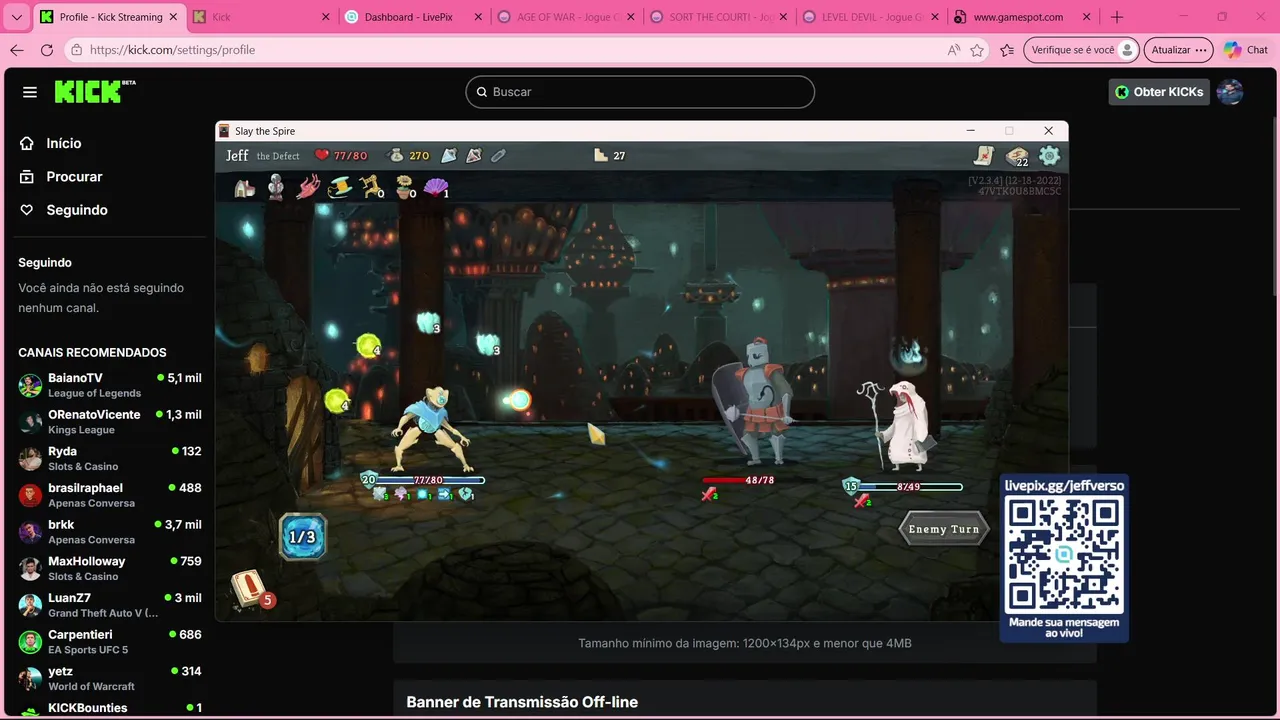Open the Ryda channel
Image resolution: width=1280 pixels, height=720 pixels.
tap(110, 458)
